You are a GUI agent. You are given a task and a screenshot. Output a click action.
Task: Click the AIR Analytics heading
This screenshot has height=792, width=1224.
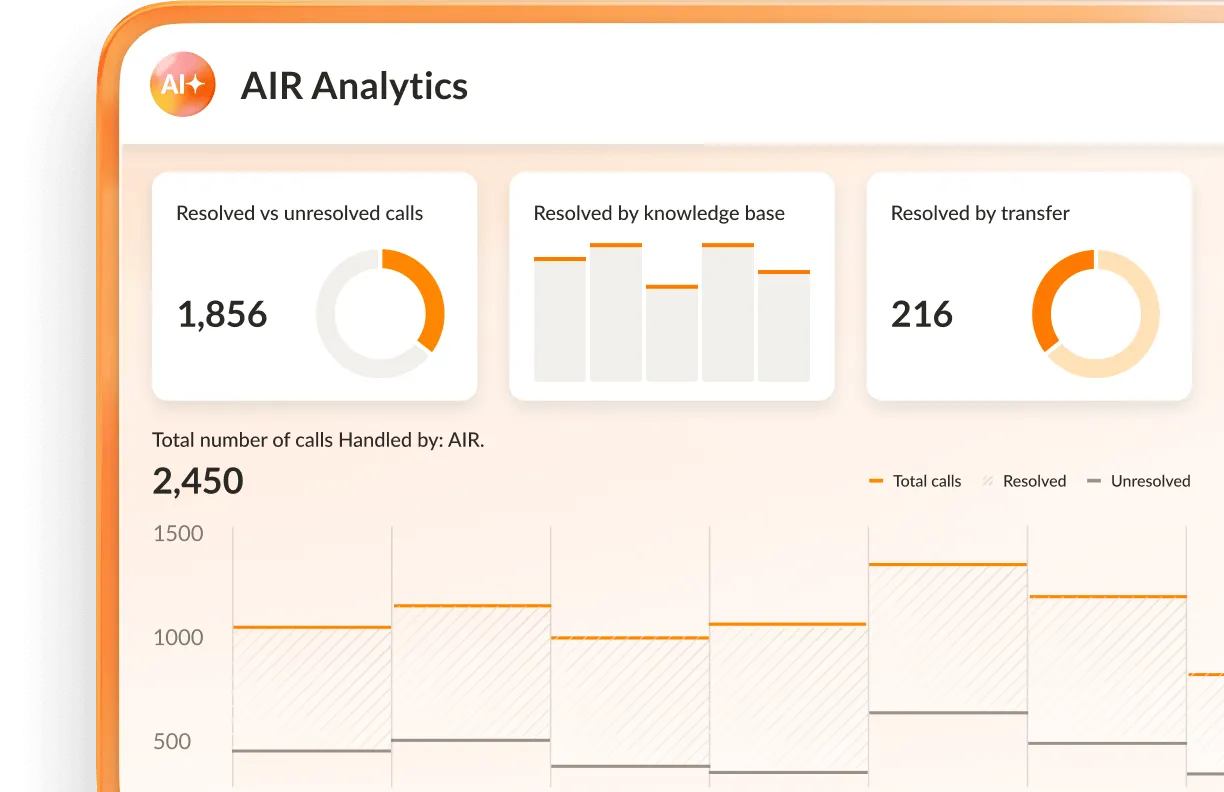click(354, 86)
